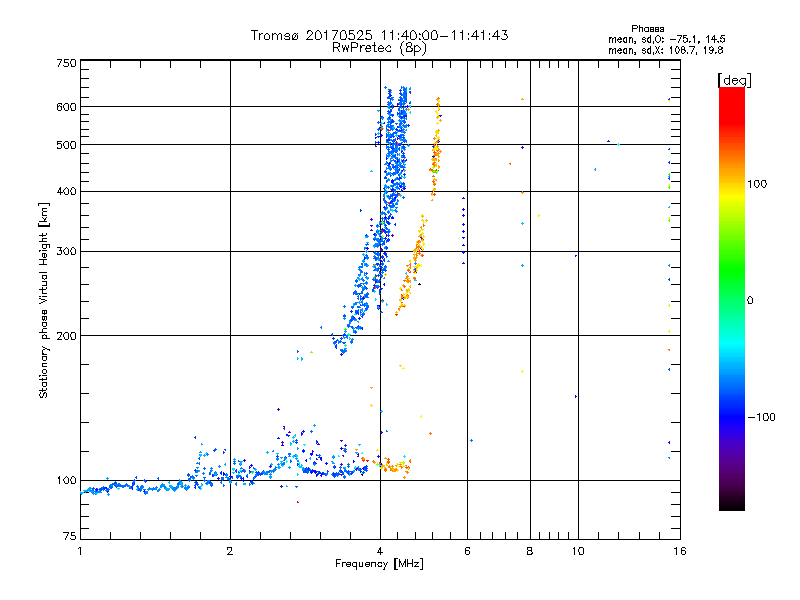
Task: Click the vertical purple dot column at 6 MHz
Action: pos(463,231)
